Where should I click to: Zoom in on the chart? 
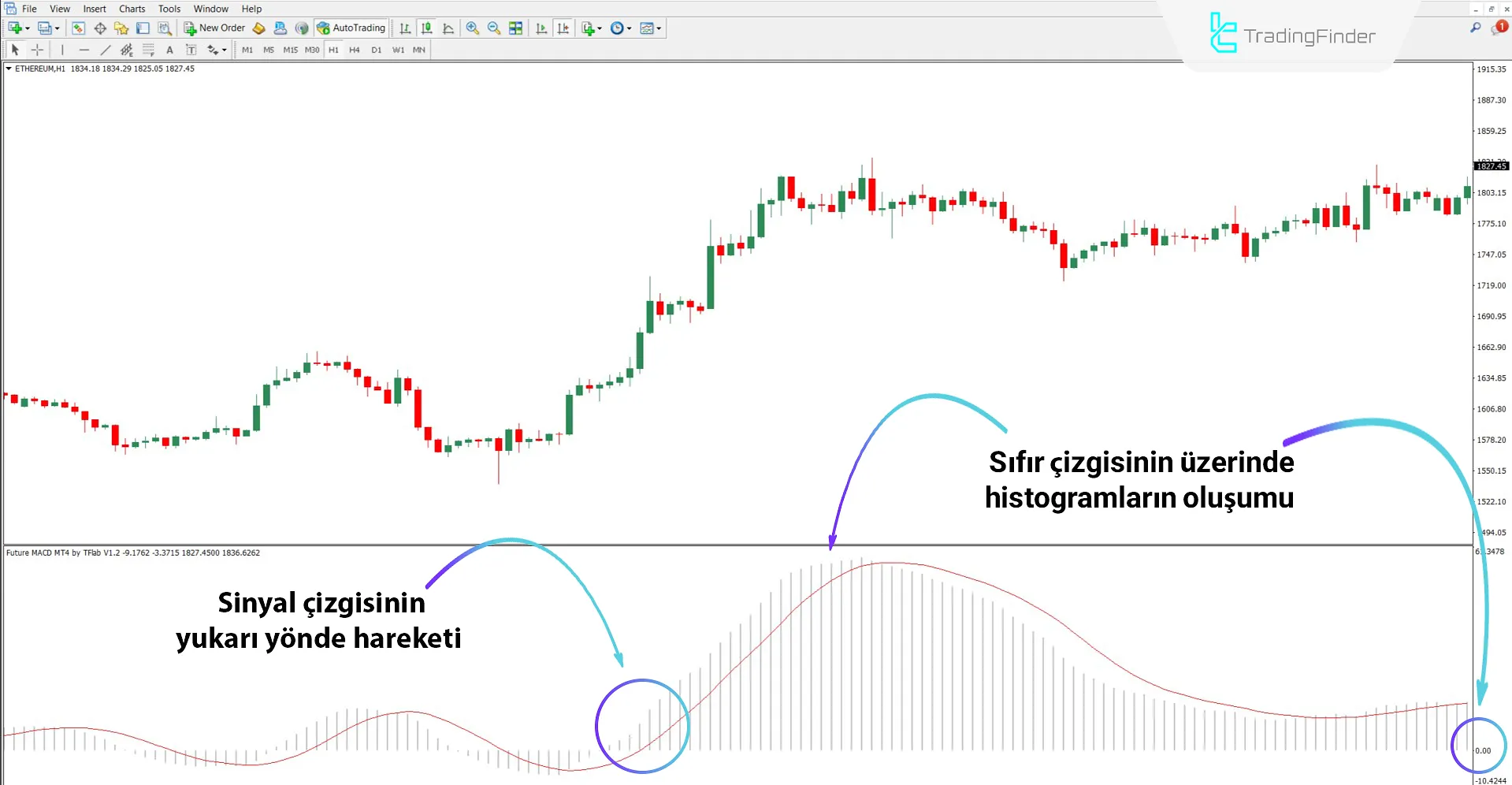click(472, 28)
